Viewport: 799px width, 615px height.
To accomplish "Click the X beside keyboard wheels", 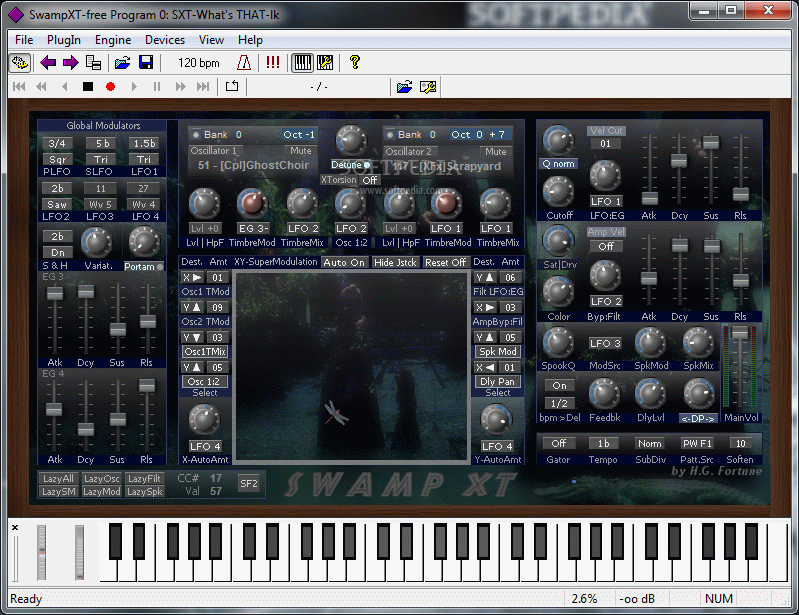I will point(15,527).
